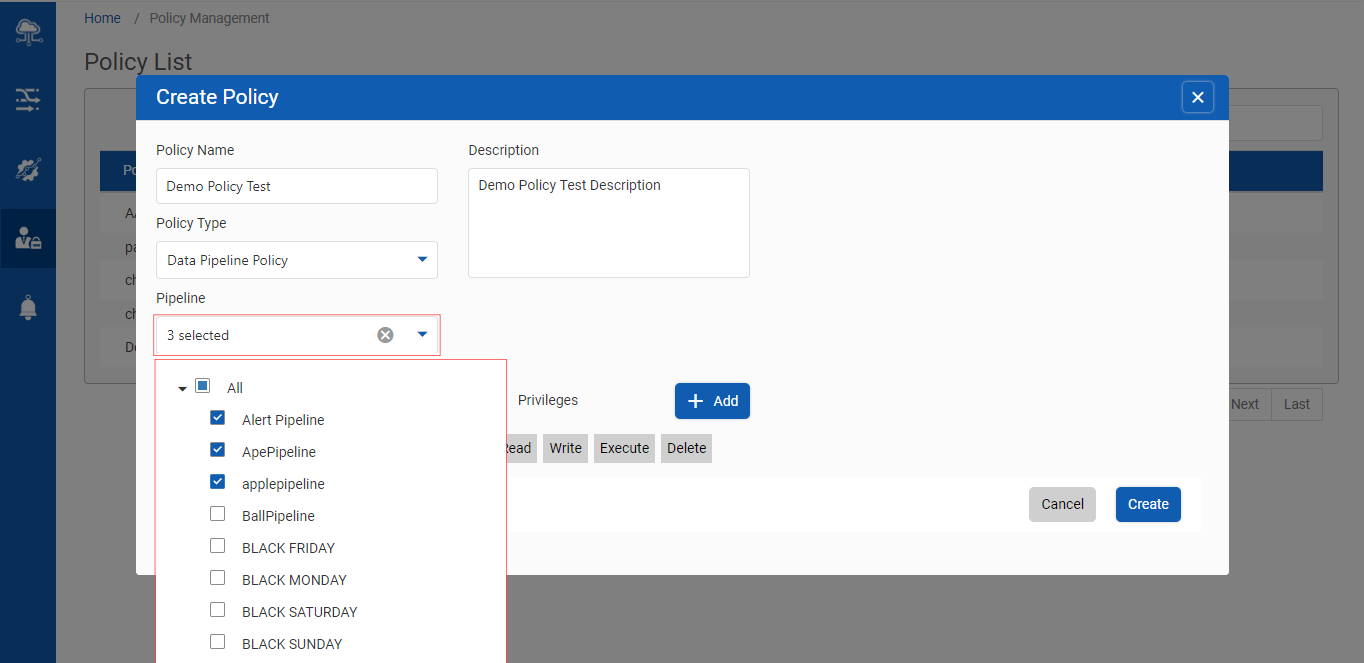Click the cloud network logo icon in sidebar
1364x663 pixels.
[28, 32]
